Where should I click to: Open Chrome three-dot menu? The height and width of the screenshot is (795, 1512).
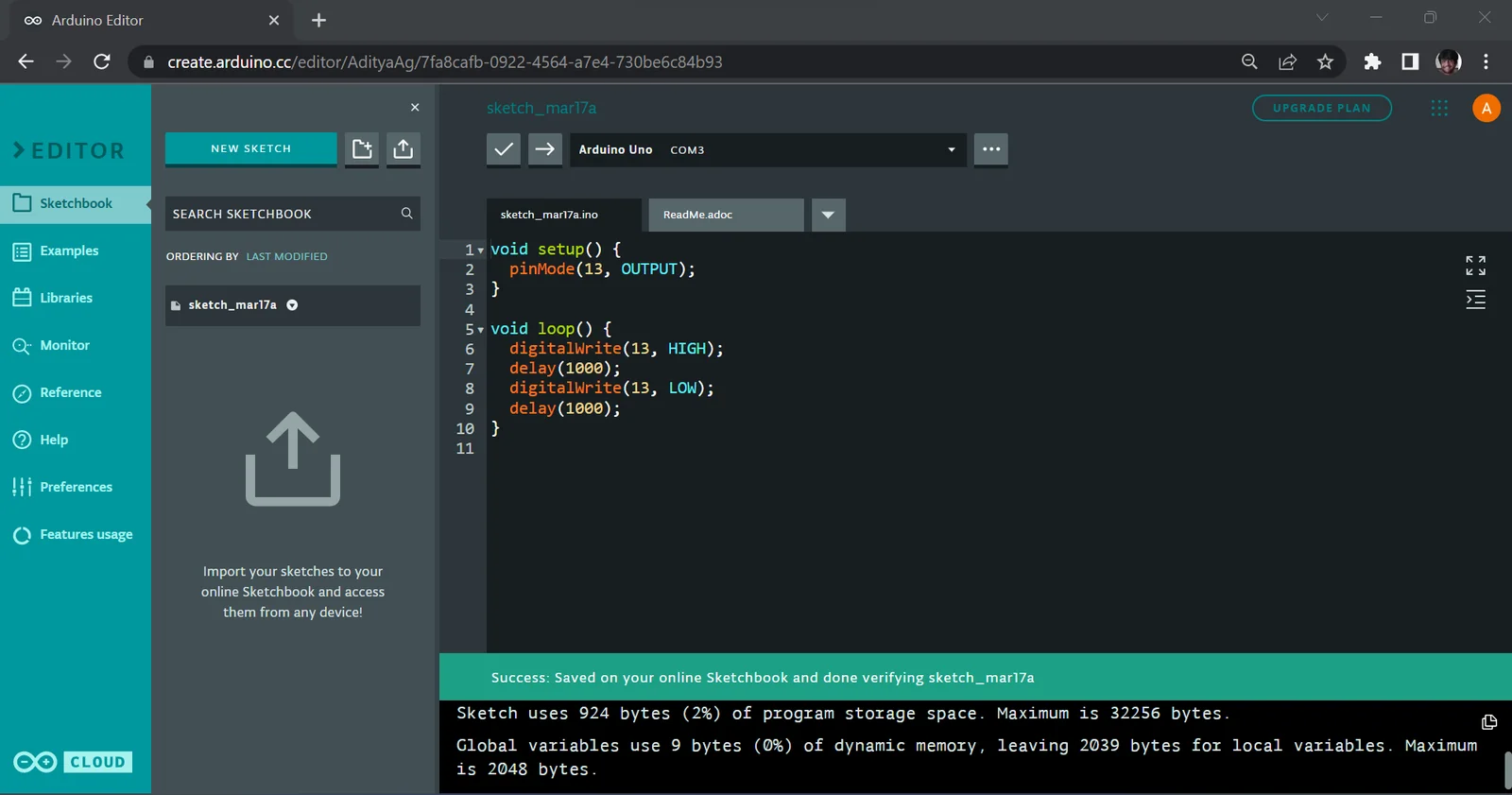(x=1486, y=61)
